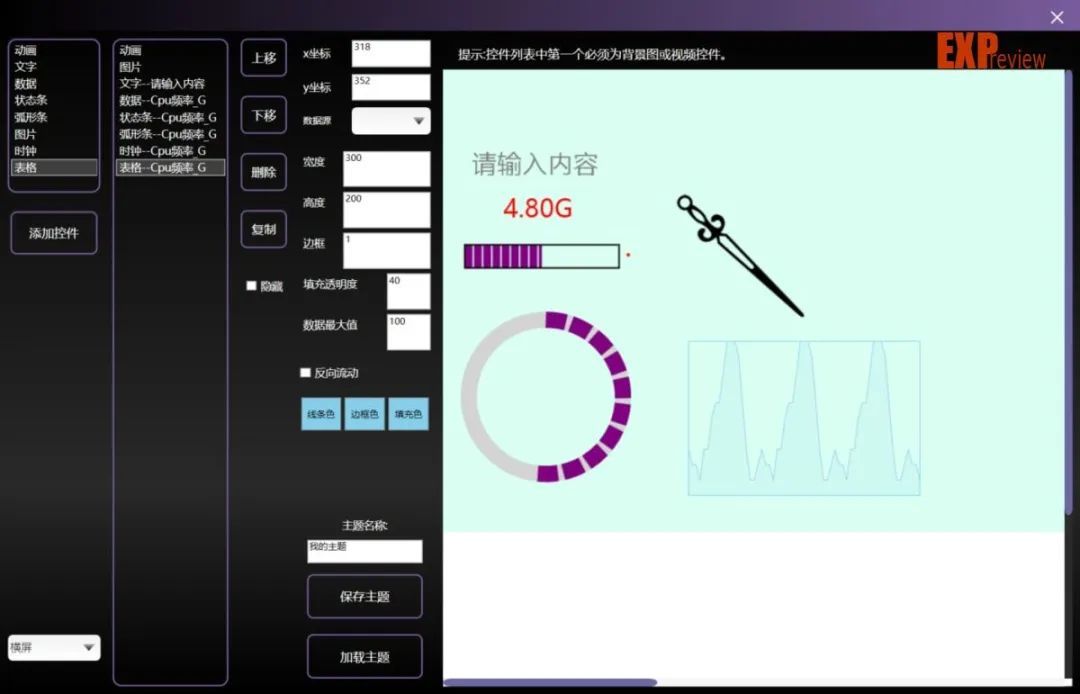
Task: Toggle the 隐藏 checkbox
Action: coord(251,286)
